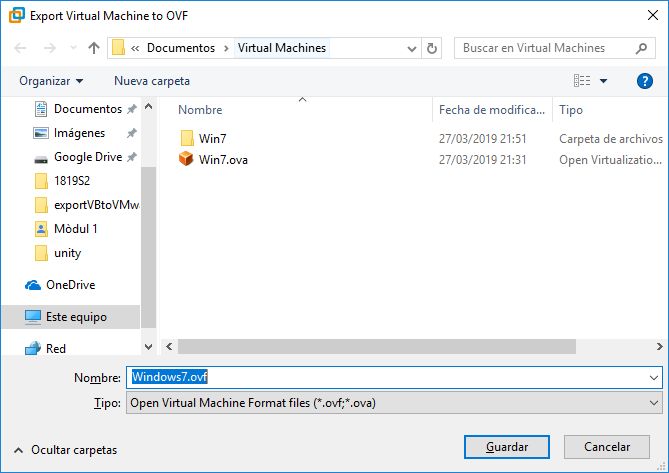Click the refresh icon in address bar

click(x=432, y=48)
